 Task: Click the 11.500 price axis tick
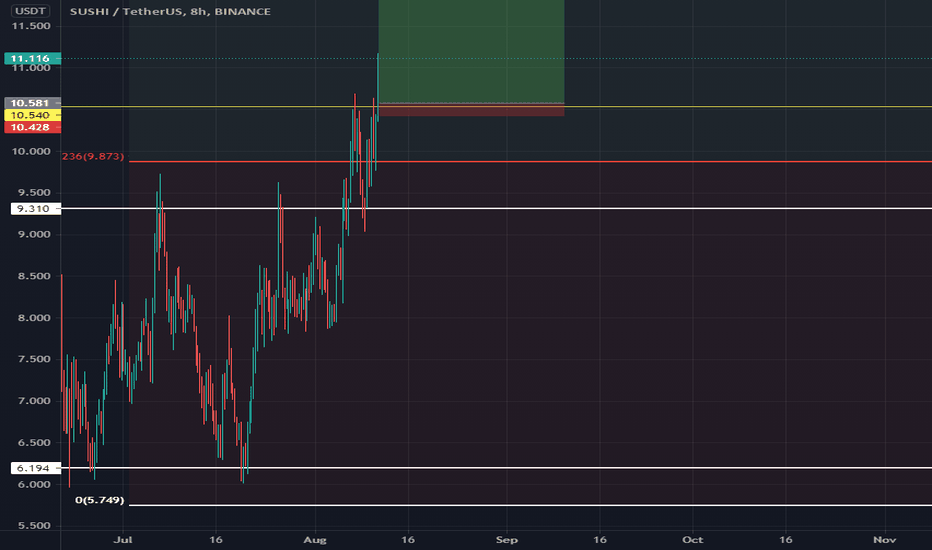(x=31, y=26)
